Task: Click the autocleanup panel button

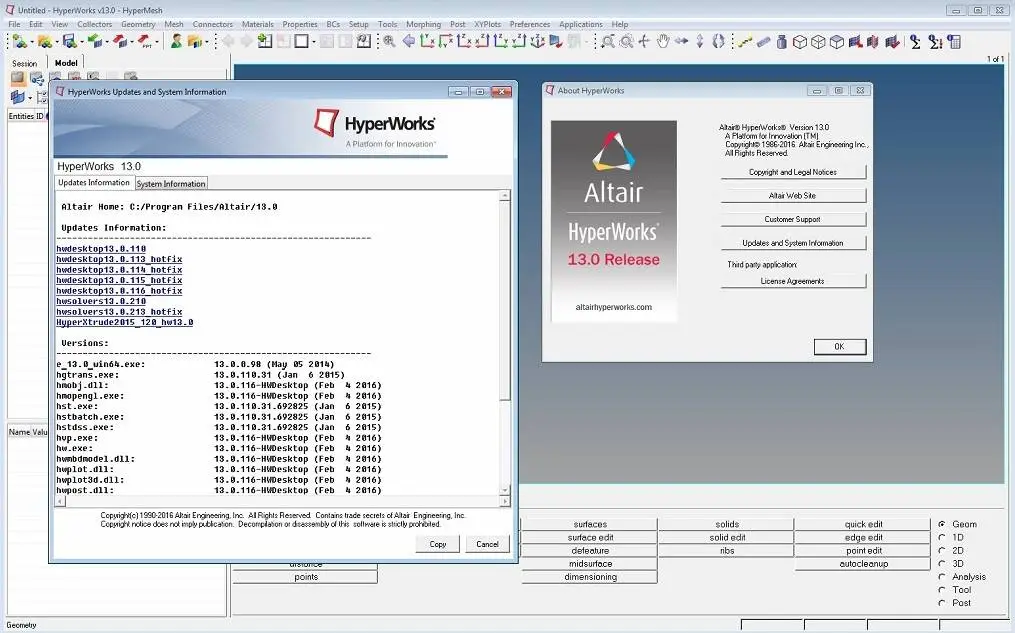Action: point(863,564)
